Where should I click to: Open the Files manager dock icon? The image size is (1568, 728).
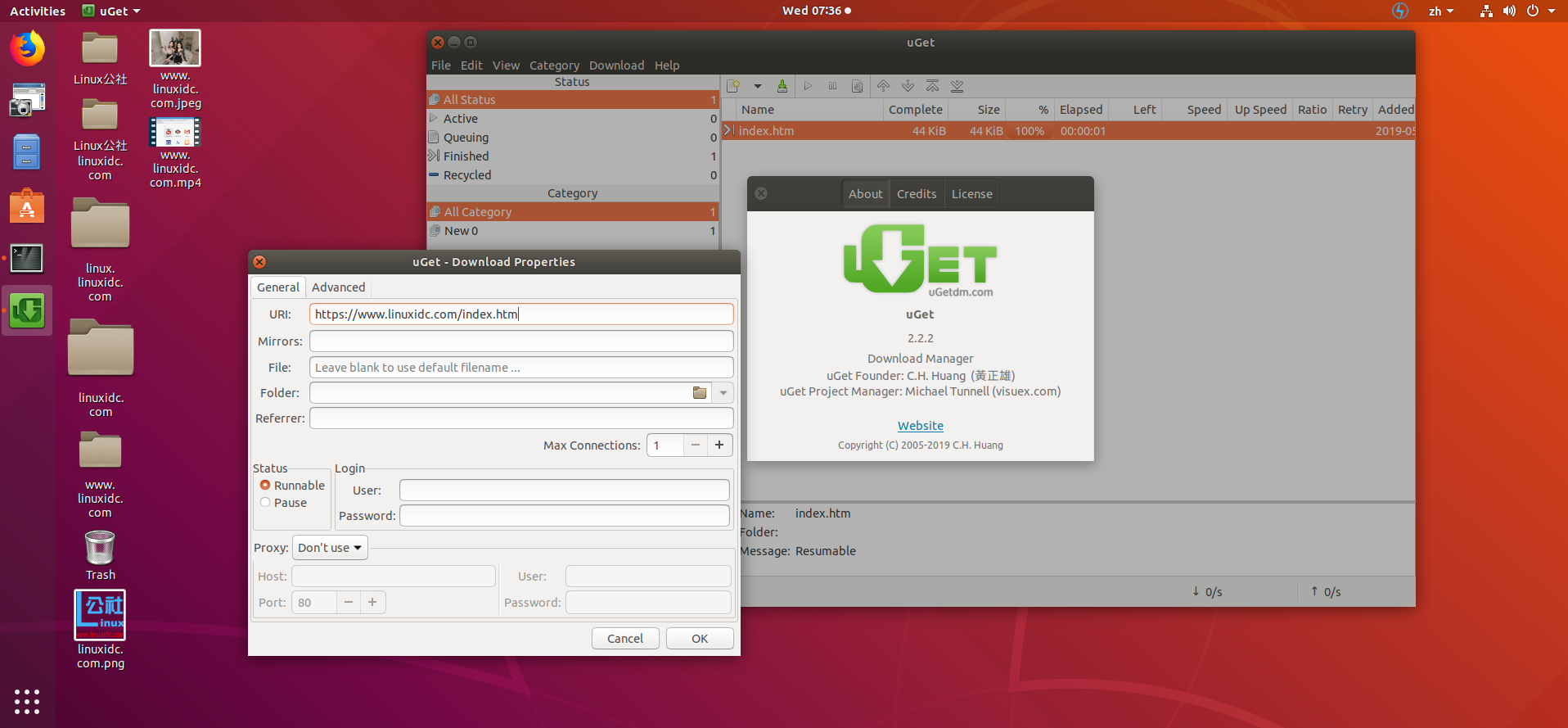(27, 152)
